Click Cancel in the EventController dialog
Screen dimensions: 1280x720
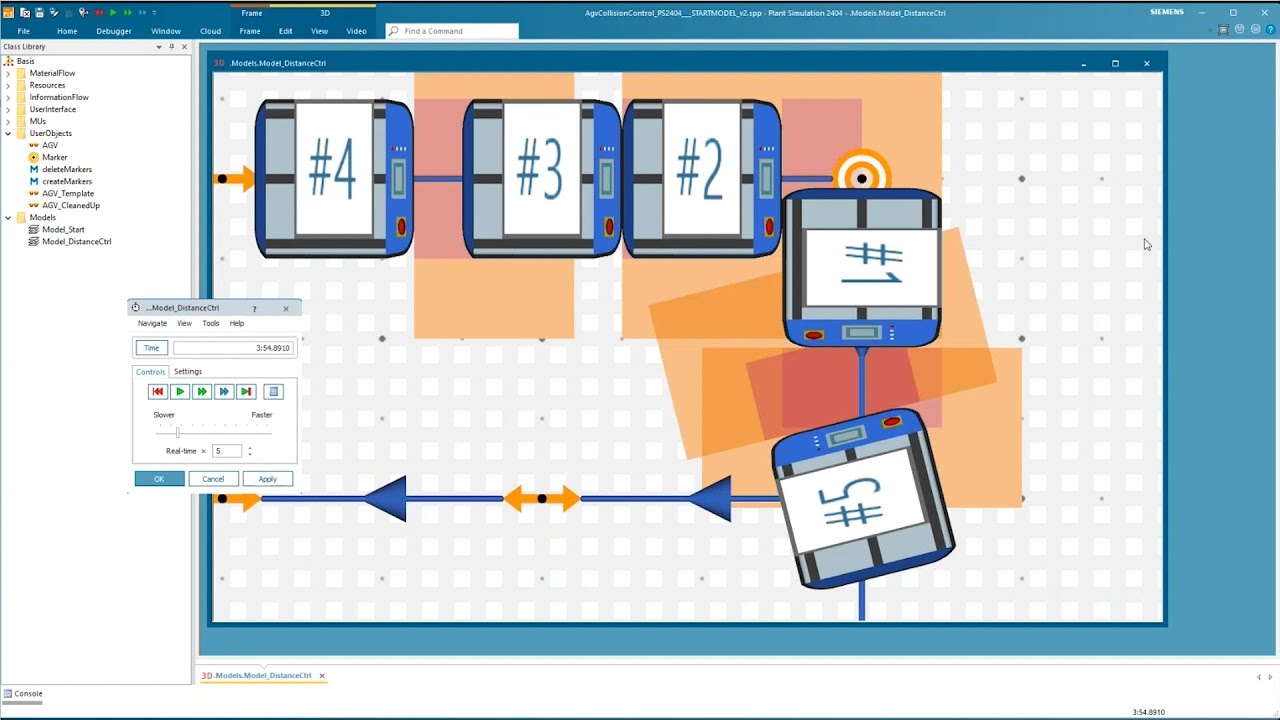[x=213, y=479]
